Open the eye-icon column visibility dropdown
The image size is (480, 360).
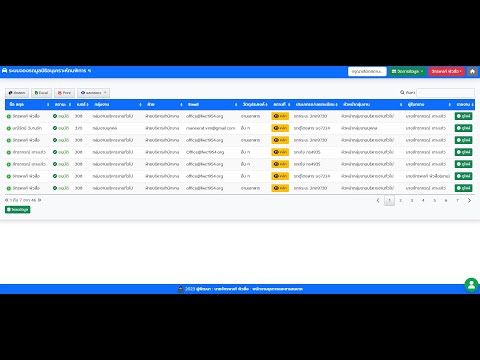point(93,93)
